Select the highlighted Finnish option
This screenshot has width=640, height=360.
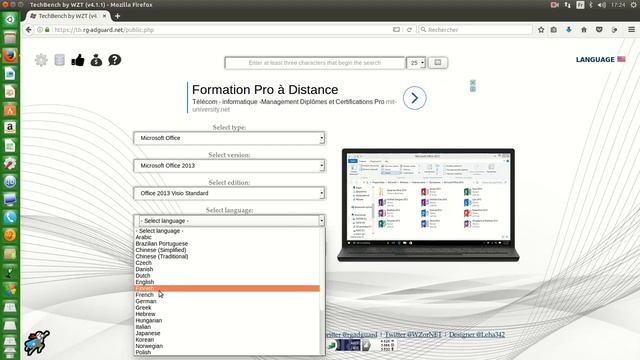pyautogui.click(x=227, y=289)
